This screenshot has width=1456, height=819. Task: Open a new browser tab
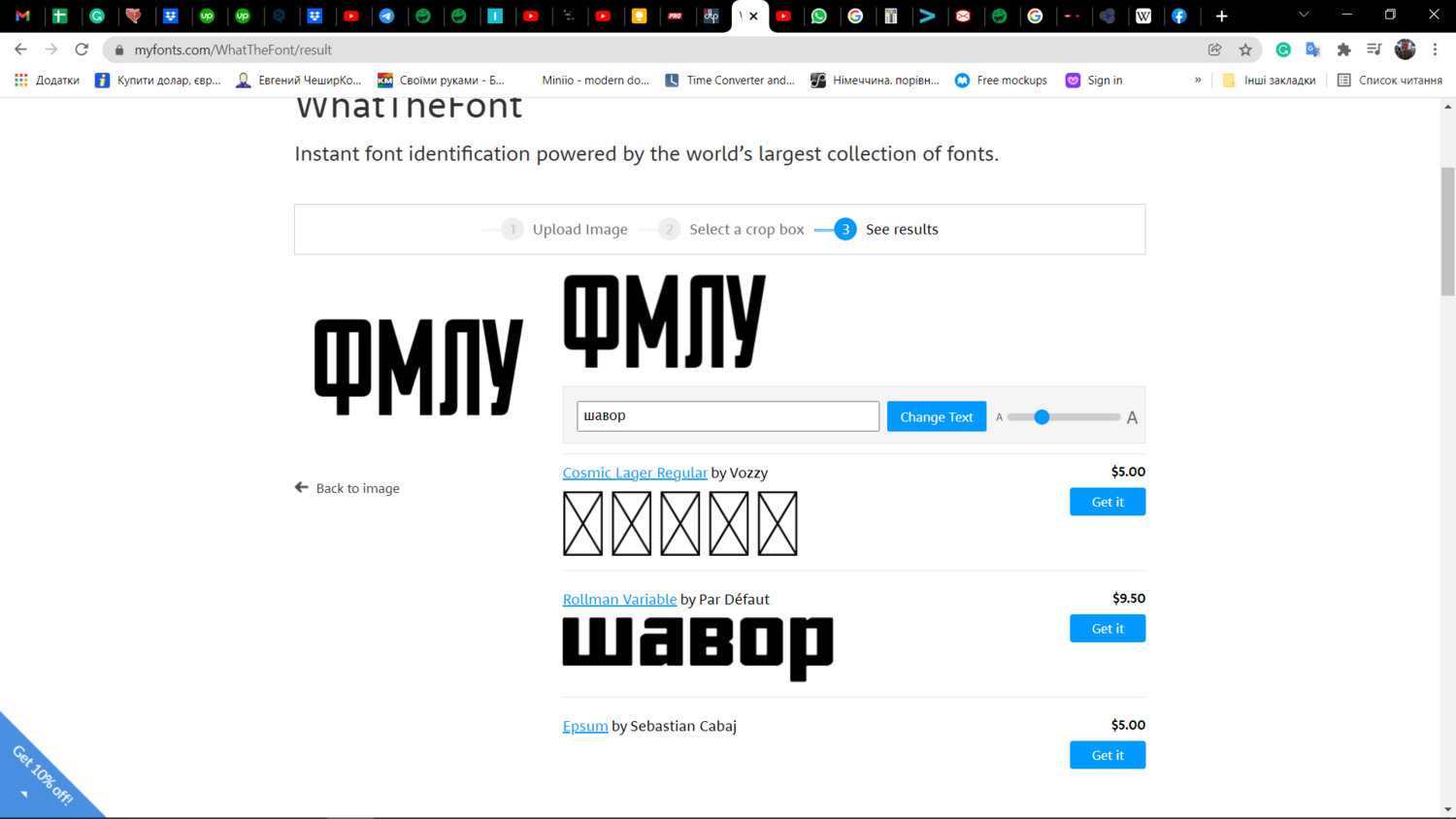[1222, 16]
